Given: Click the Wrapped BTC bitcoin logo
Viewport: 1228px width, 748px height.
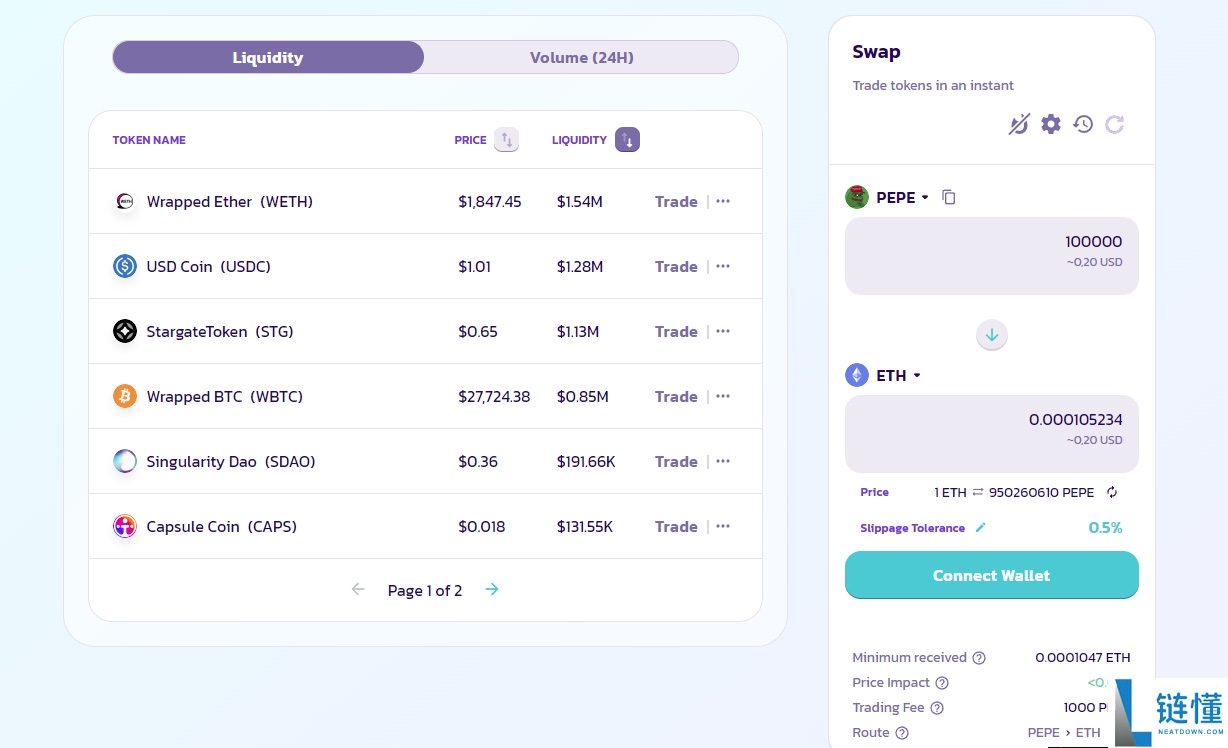Looking at the screenshot, I should click(x=125, y=396).
